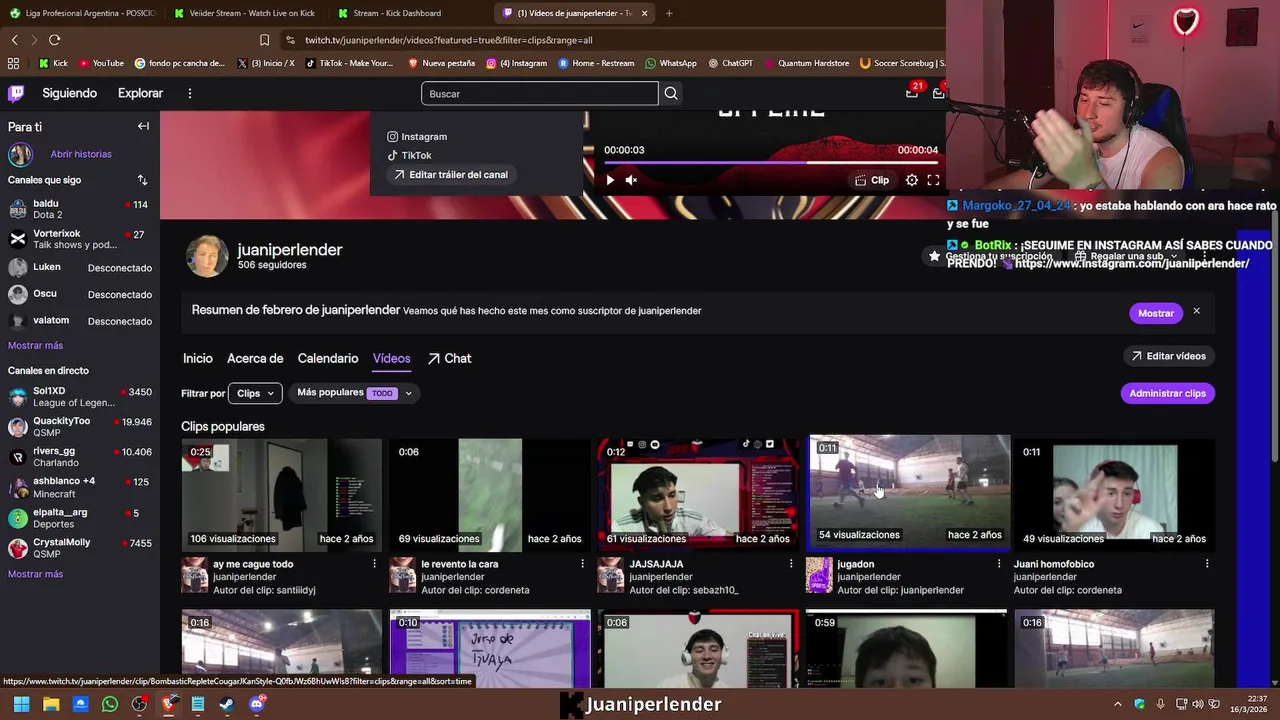The width and height of the screenshot is (1280, 720).
Task: Open Vortexixok channel in the sidebar
Action: 80,239
